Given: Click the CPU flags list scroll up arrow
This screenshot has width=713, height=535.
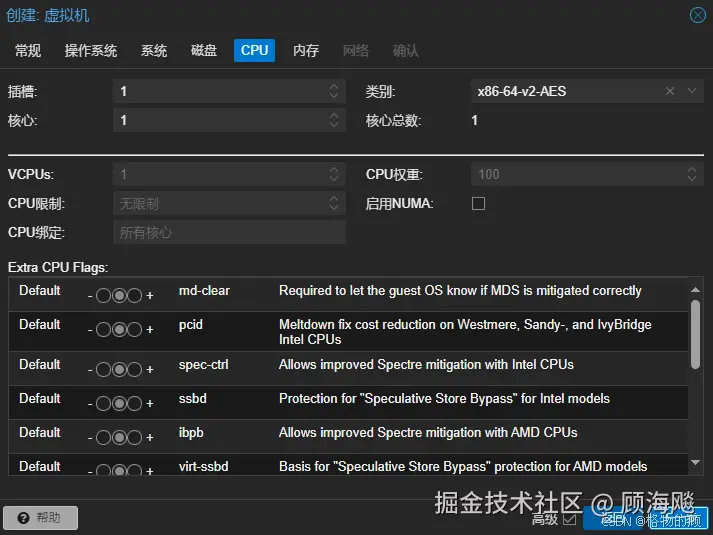Looking at the screenshot, I should point(695,290).
